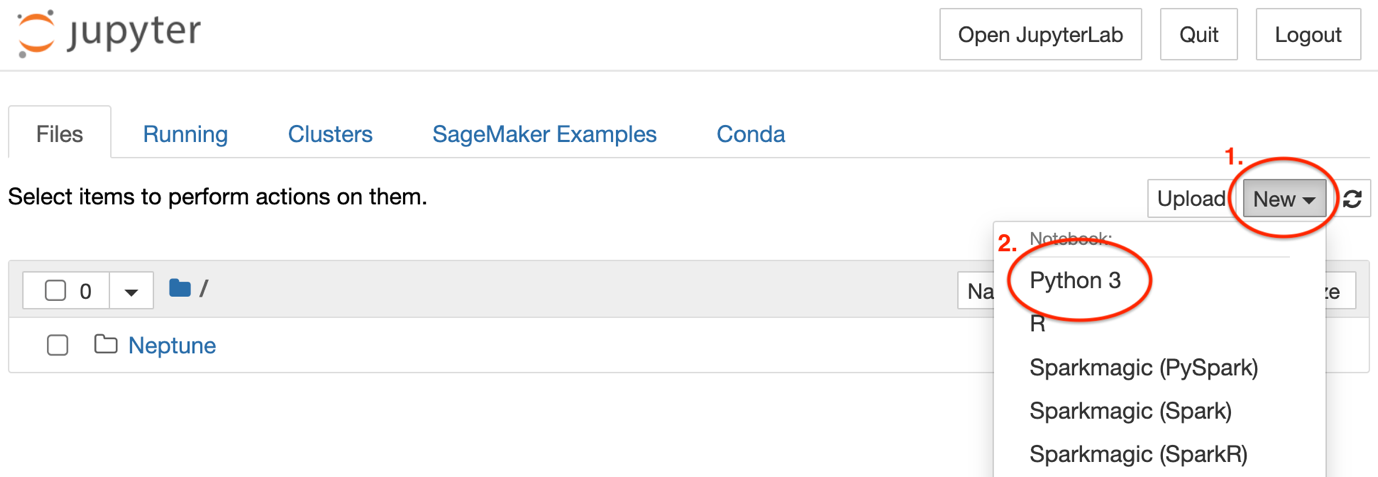Viewport: 1378px width, 477px height.
Task: Open the selection filter dropdown arrow
Action: tap(131, 291)
